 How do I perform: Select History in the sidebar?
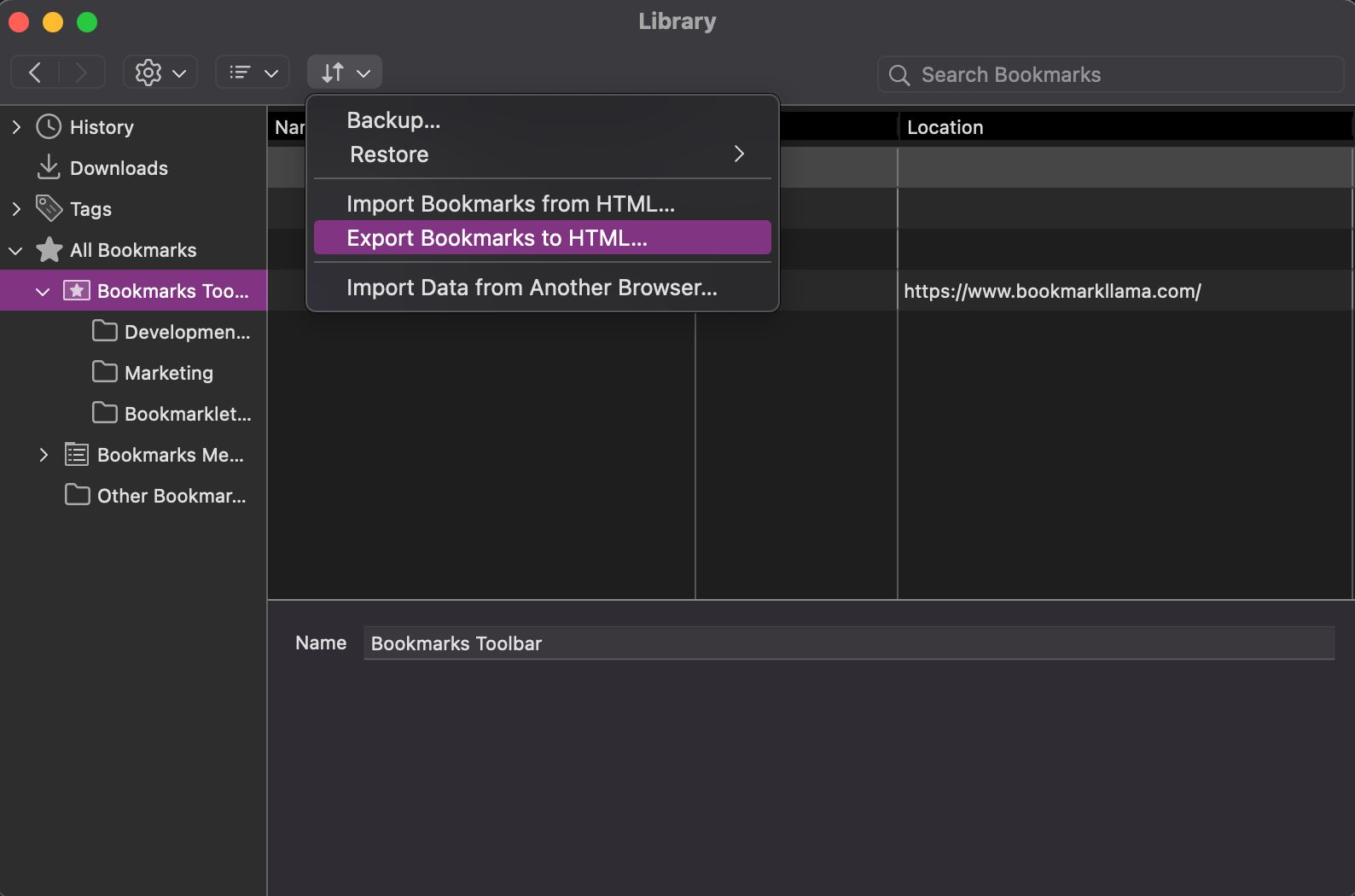pos(102,127)
